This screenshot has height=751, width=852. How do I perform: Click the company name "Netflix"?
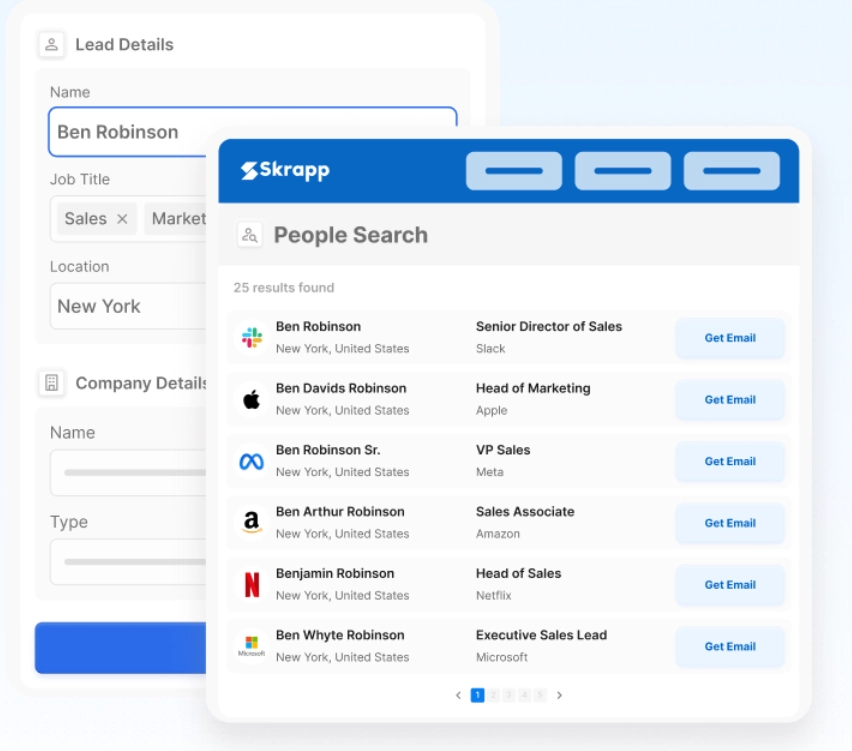493,596
